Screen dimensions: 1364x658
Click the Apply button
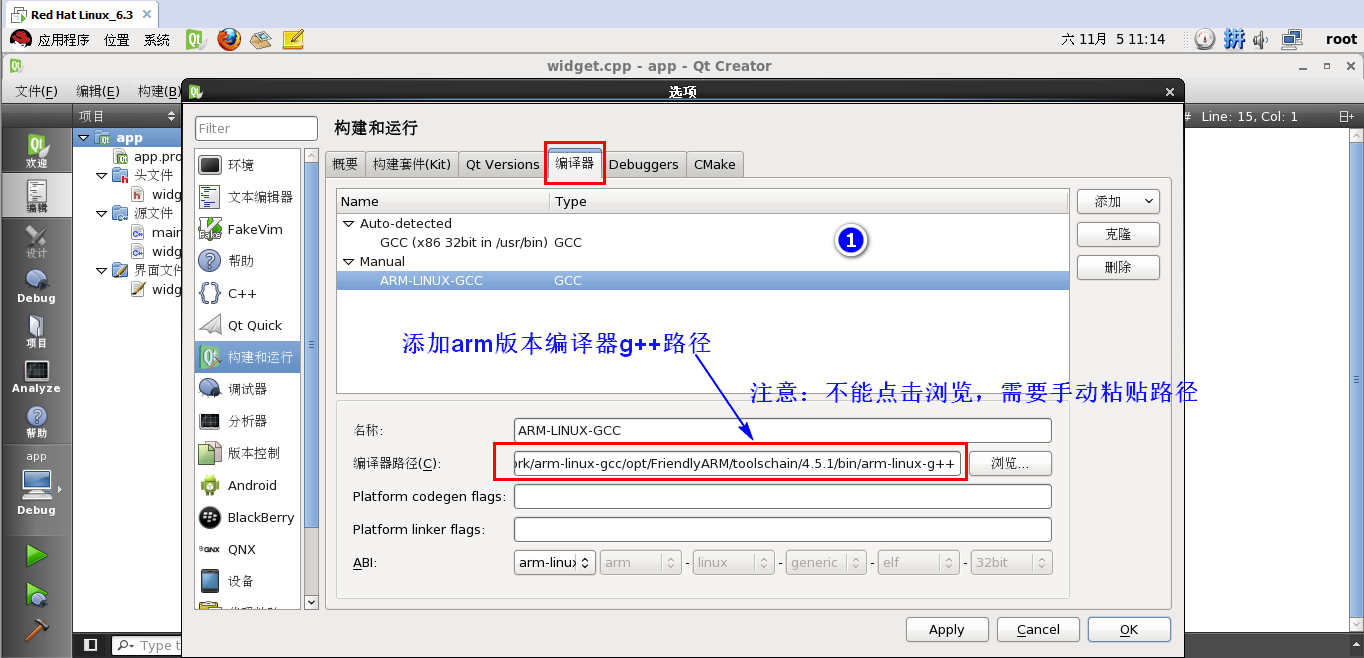(x=946, y=629)
